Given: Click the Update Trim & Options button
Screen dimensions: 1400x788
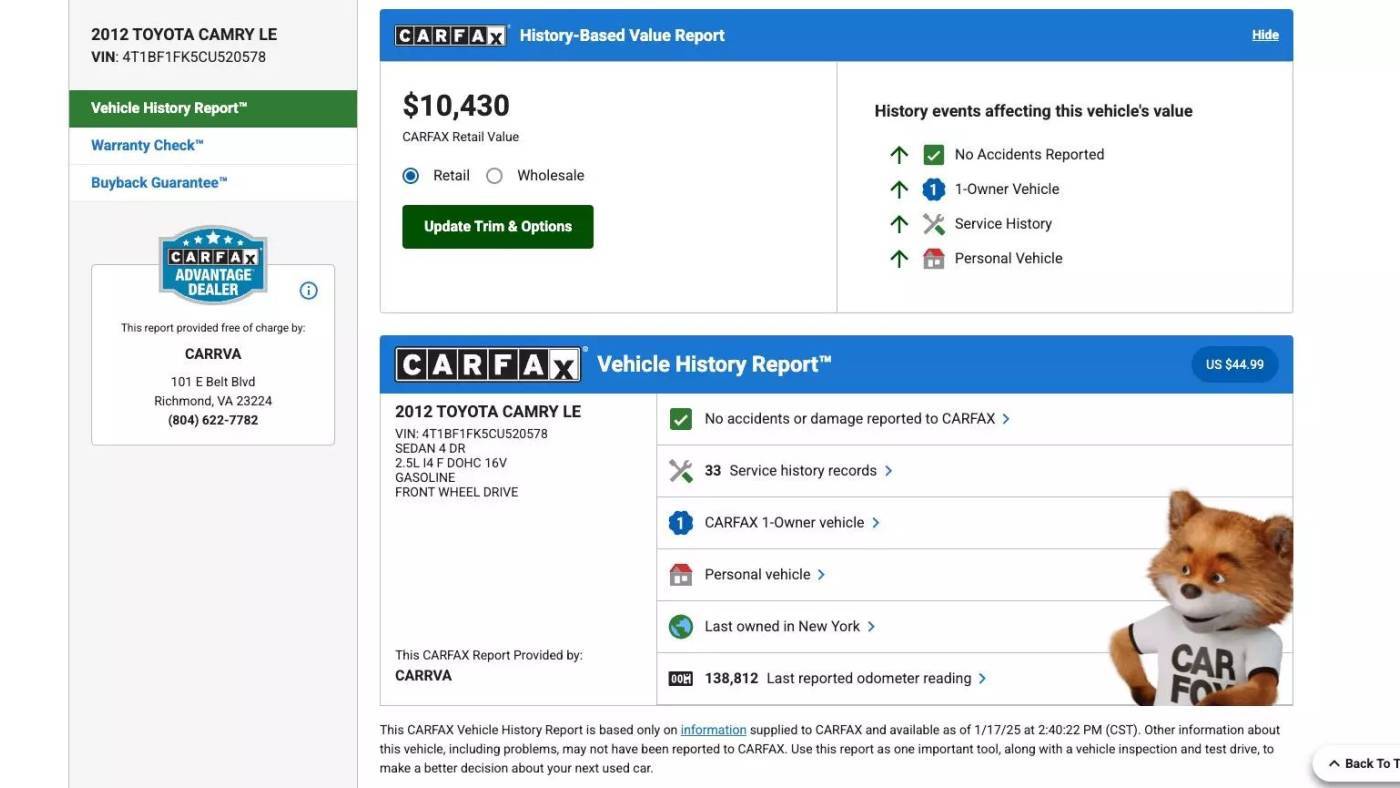Looking at the screenshot, I should (x=498, y=227).
